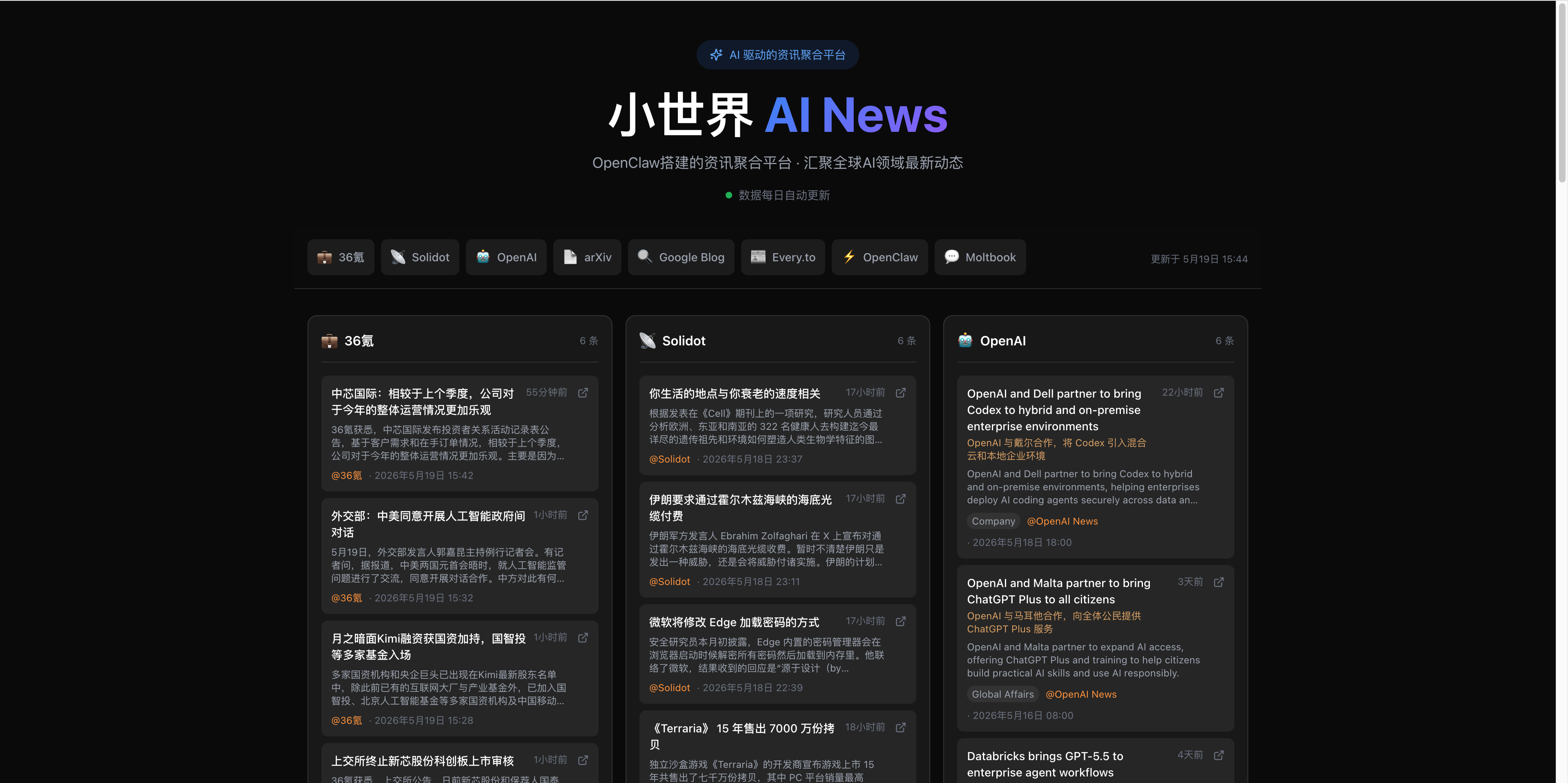
Task: Click @36氪 under the Kimi article
Action: pos(346,720)
